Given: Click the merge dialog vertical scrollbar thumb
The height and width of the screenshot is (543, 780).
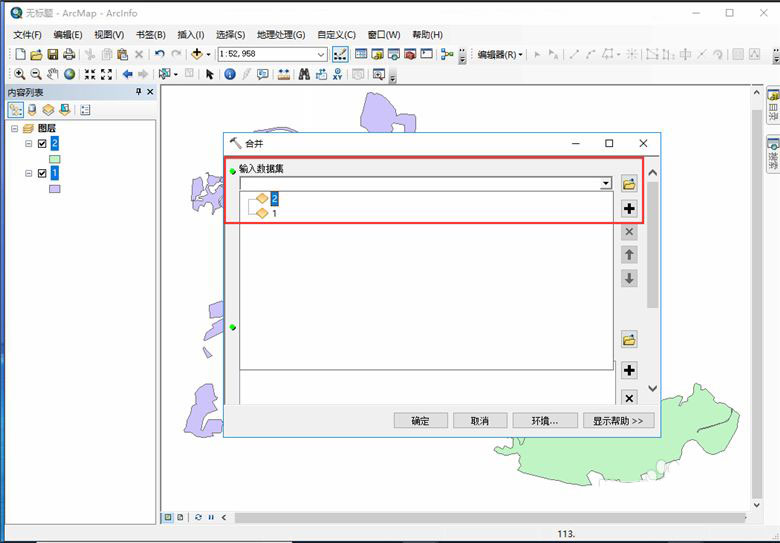Looking at the screenshot, I should [x=653, y=245].
